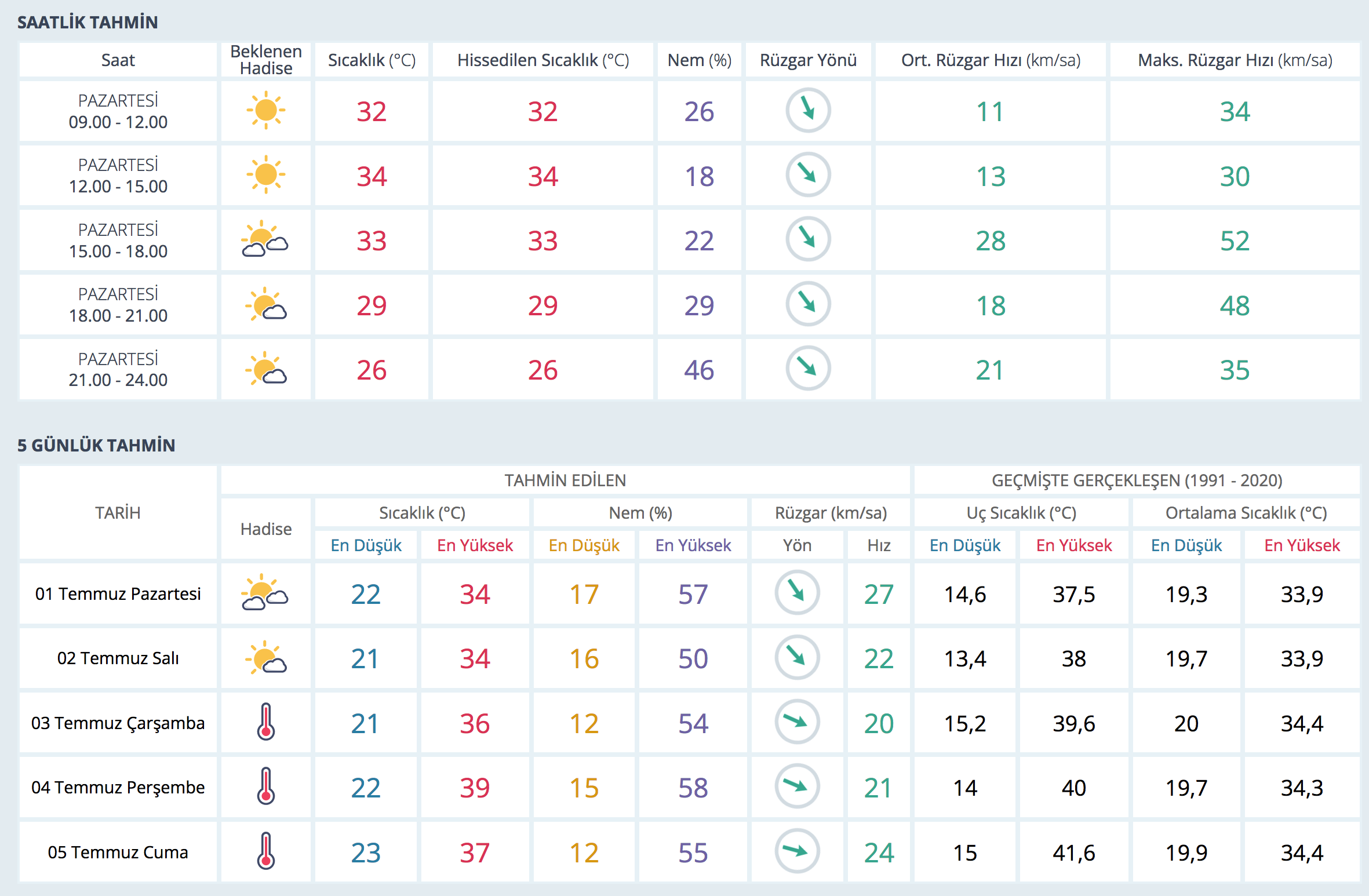Click the Hissedilen Sıcaklık column header
Image resolution: width=1369 pixels, height=896 pixels.
[543, 60]
